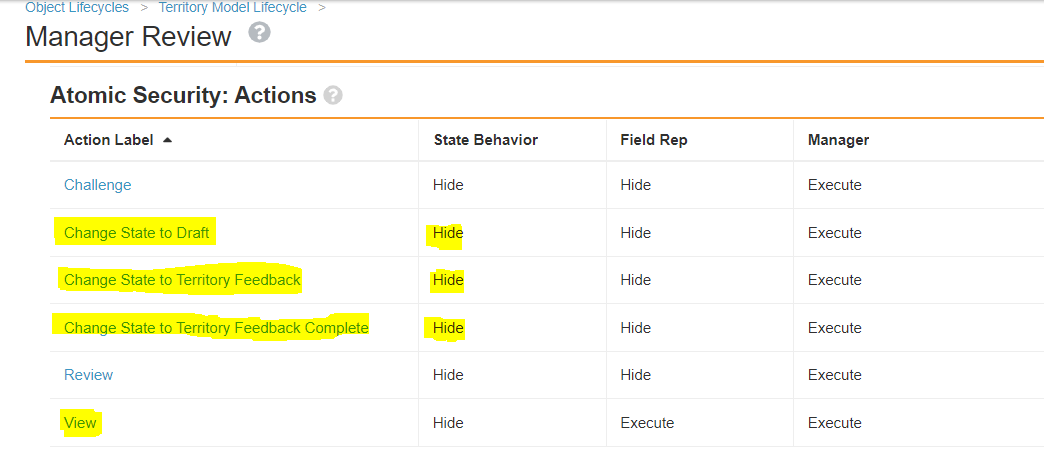
Task: Go to Territory Model Lifecycle breadcrumb
Action: click(x=232, y=8)
